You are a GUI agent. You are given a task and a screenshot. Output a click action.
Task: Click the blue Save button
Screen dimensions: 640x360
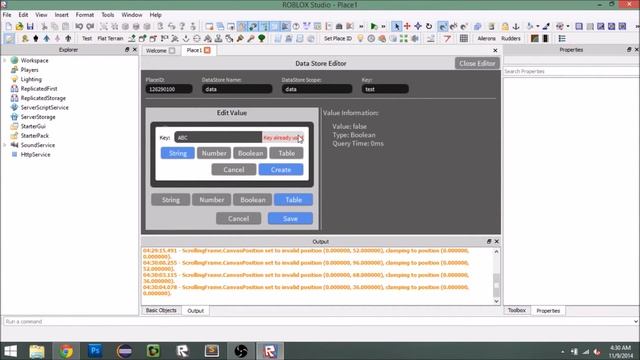click(290, 218)
